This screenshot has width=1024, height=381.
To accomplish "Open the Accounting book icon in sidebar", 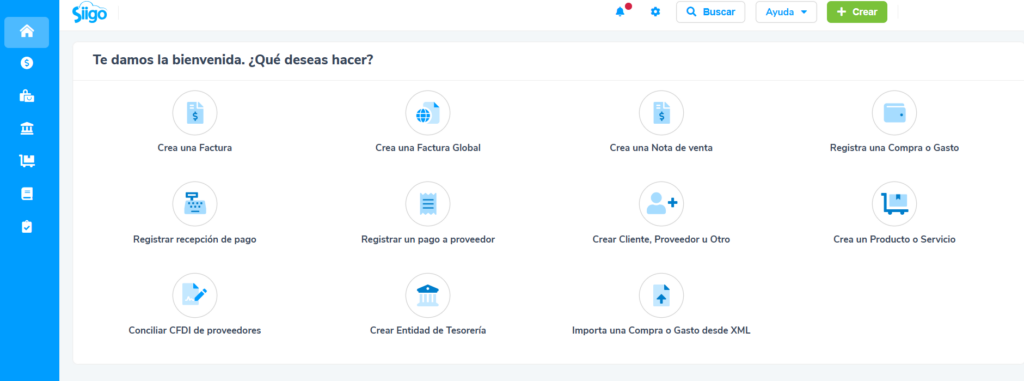I will pos(27,194).
